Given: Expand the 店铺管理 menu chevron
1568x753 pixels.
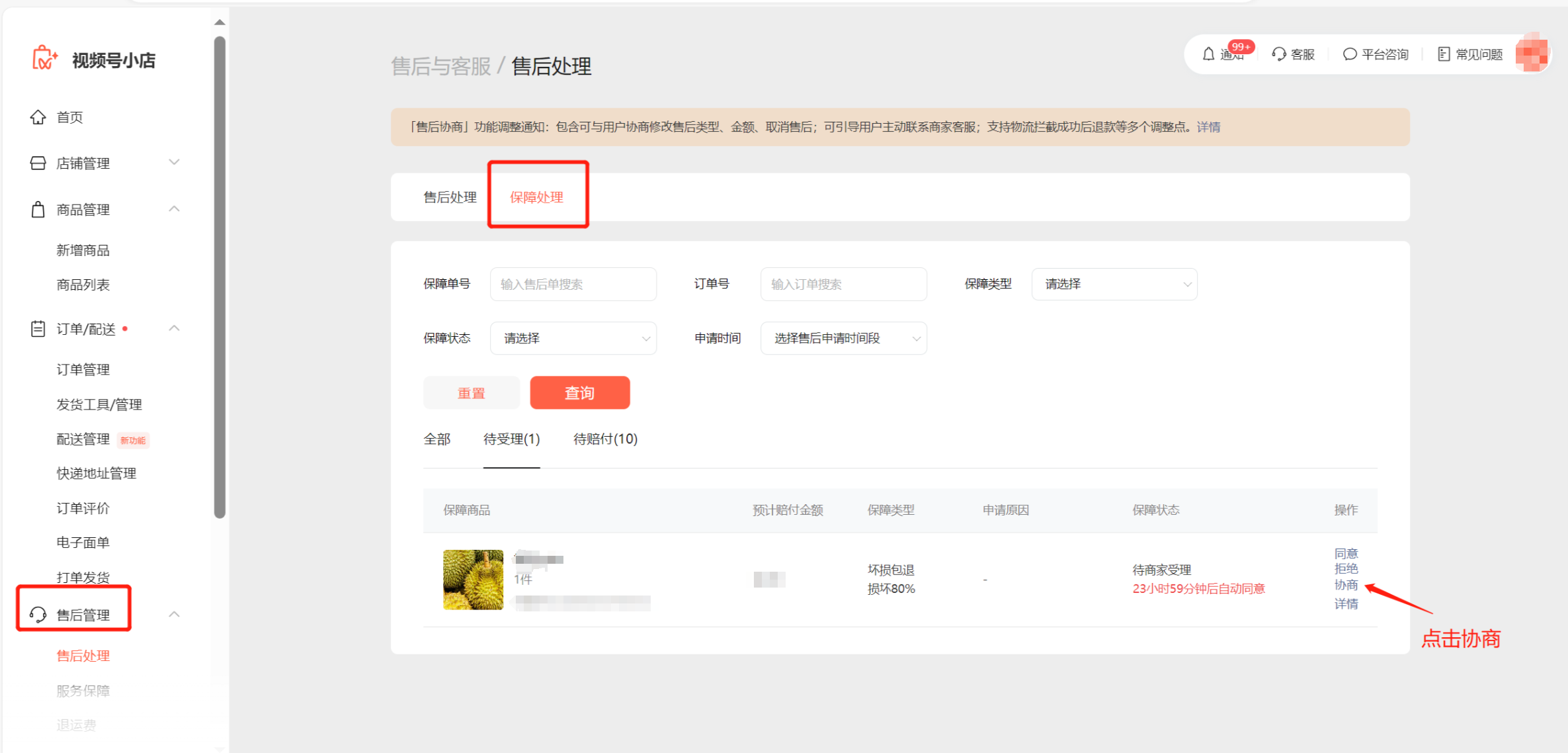Looking at the screenshot, I should [174, 162].
